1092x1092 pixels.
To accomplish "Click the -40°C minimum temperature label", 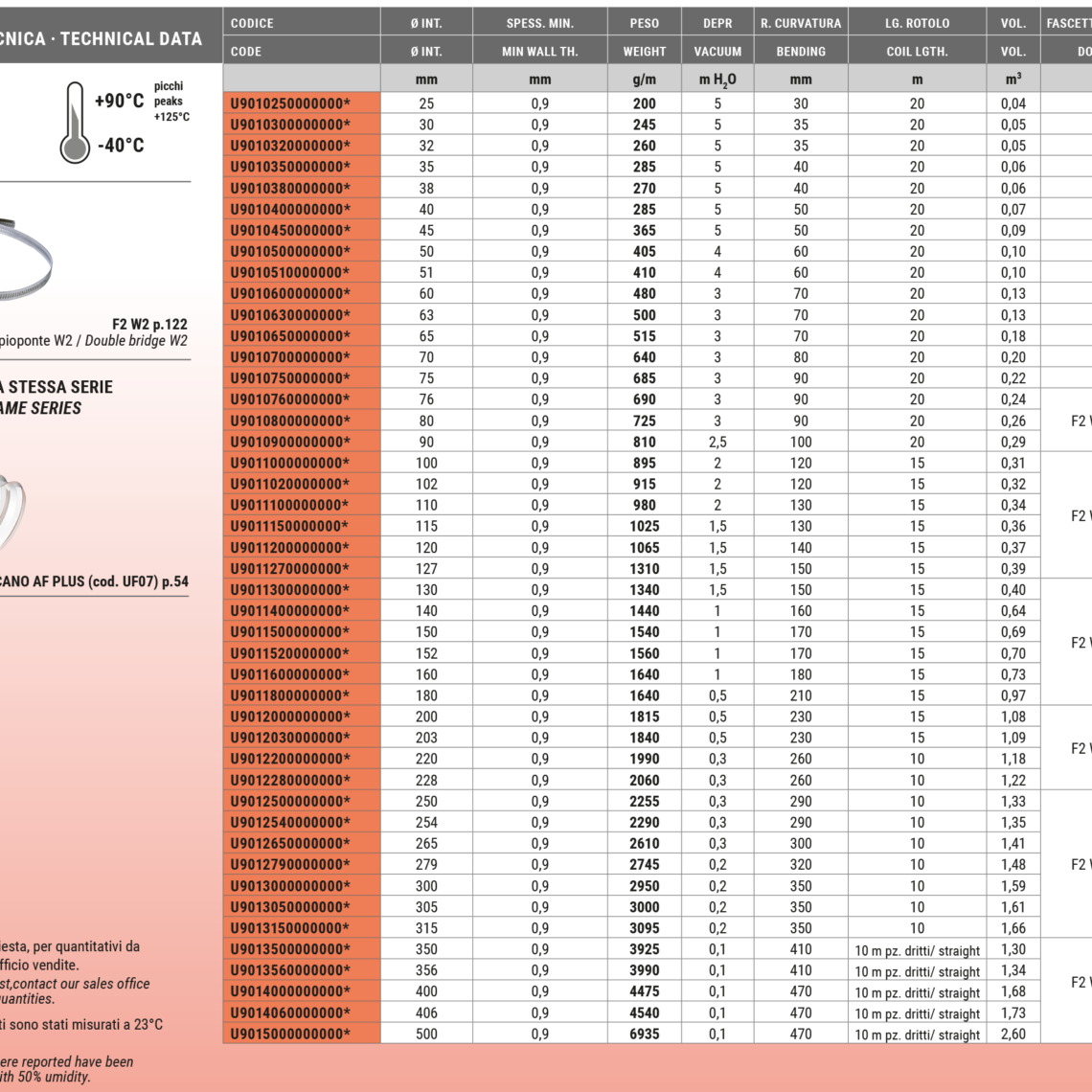I will pyautogui.click(x=121, y=146).
